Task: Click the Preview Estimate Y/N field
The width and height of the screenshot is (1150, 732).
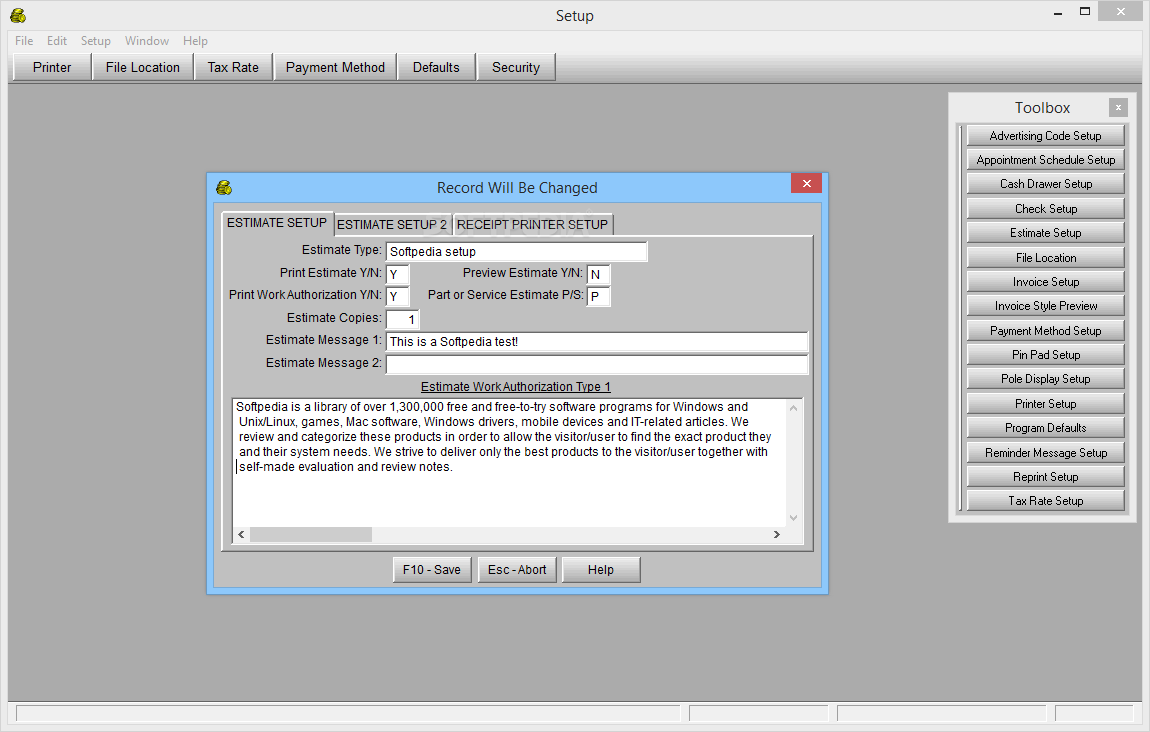Action: point(598,274)
